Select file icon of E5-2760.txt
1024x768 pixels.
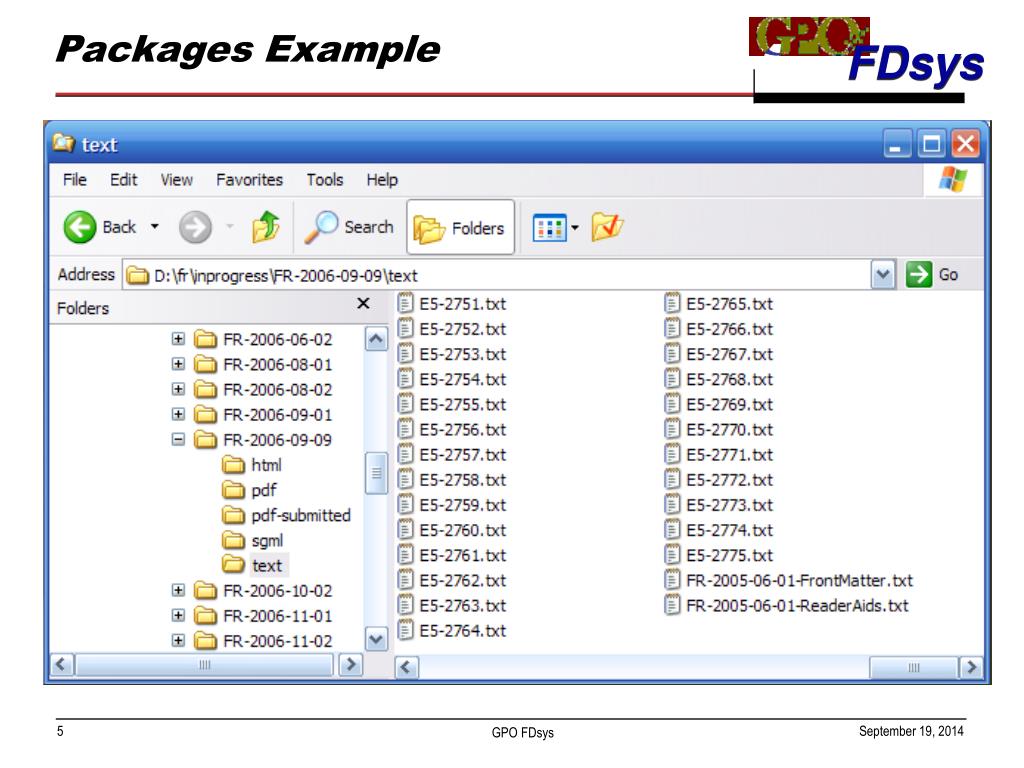[x=406, y=530]
